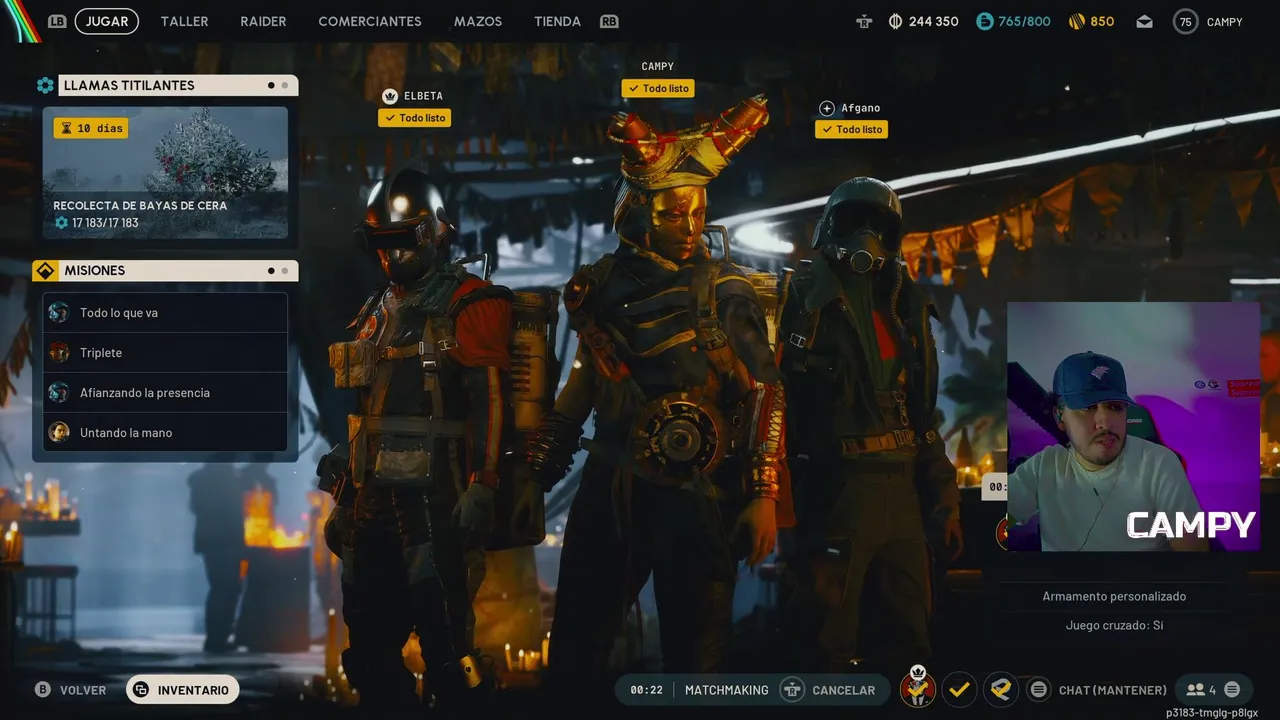Open the RAIDER tab
1280x720 pixels.
pos(263,21)
